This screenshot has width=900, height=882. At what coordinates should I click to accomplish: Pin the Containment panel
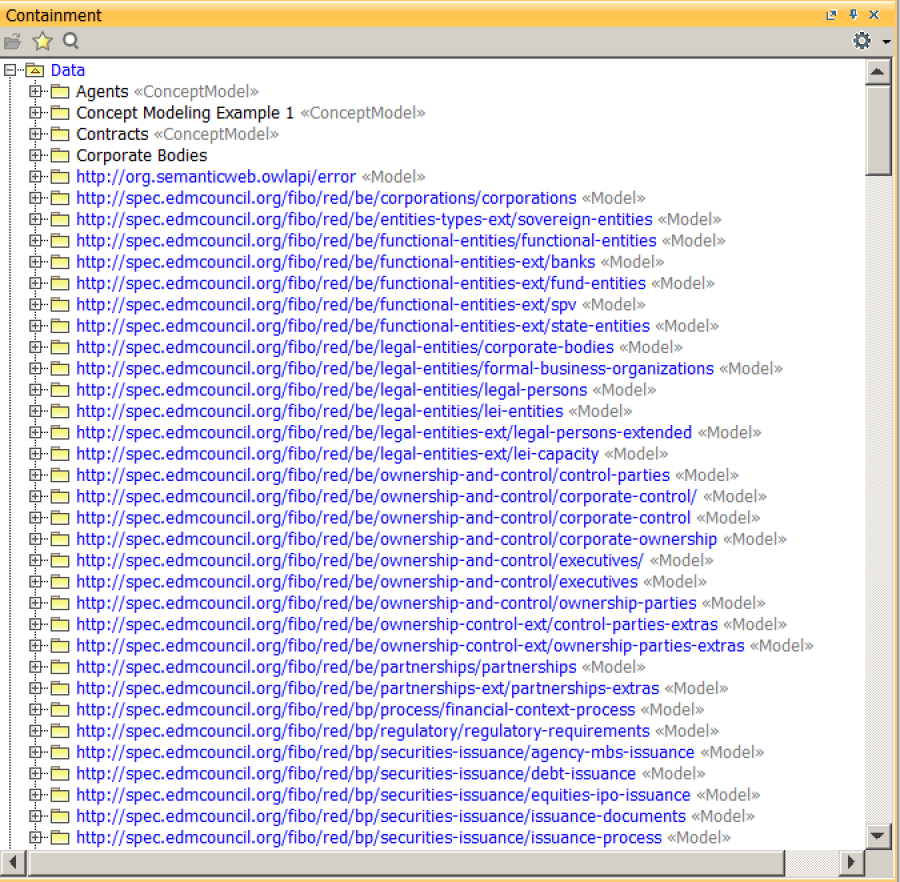coord(853,15)
